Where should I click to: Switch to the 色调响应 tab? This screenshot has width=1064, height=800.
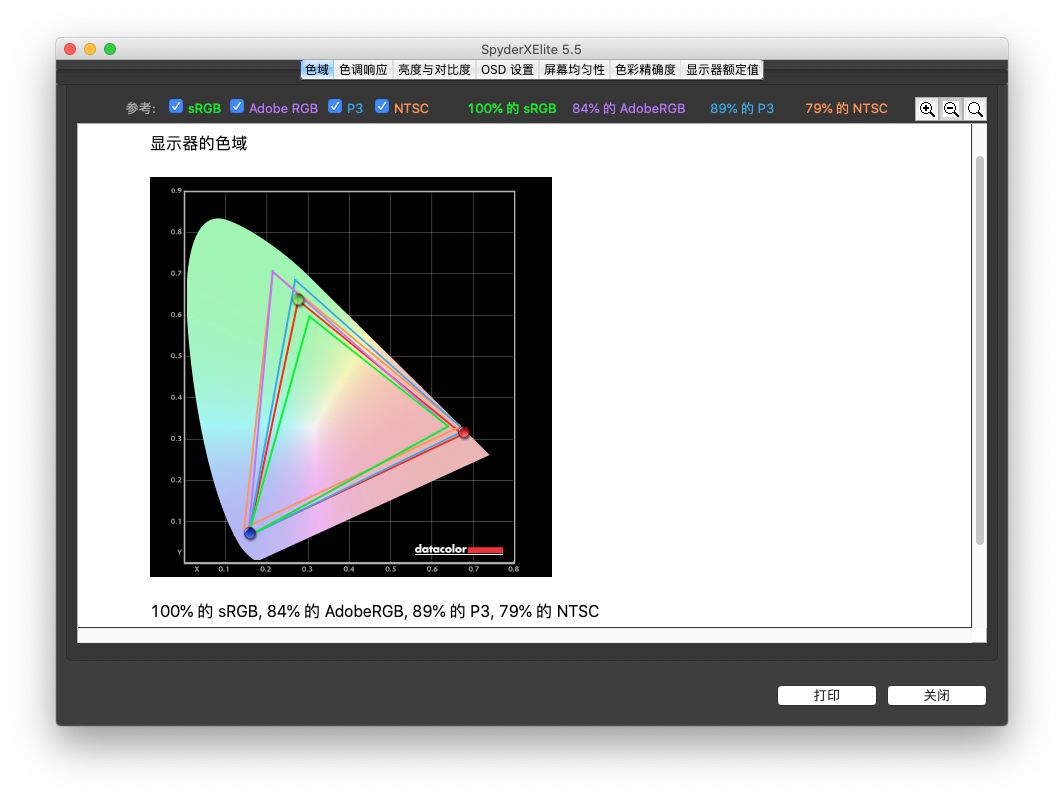click(x=363, y=70)
